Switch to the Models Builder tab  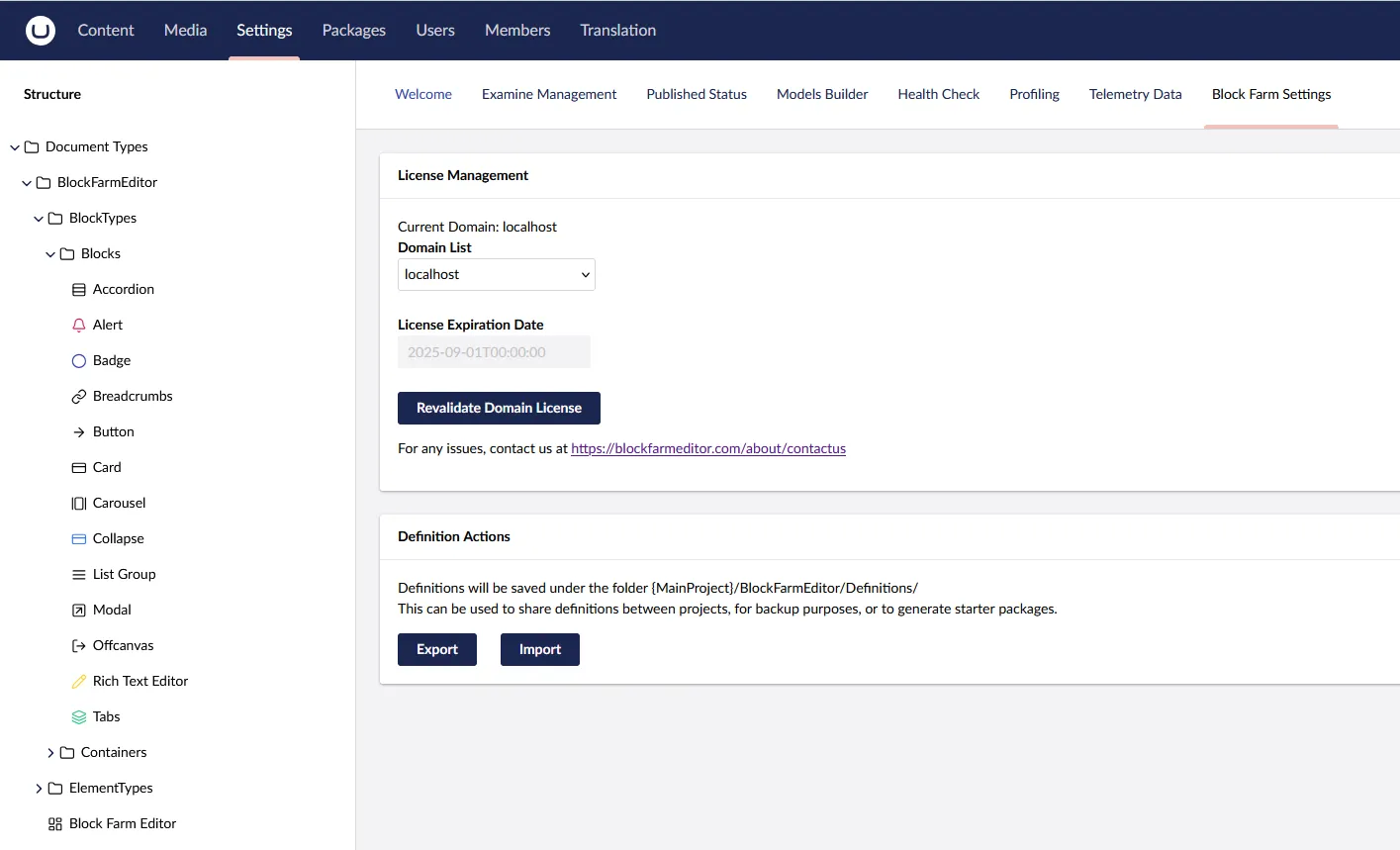[822, 94]
